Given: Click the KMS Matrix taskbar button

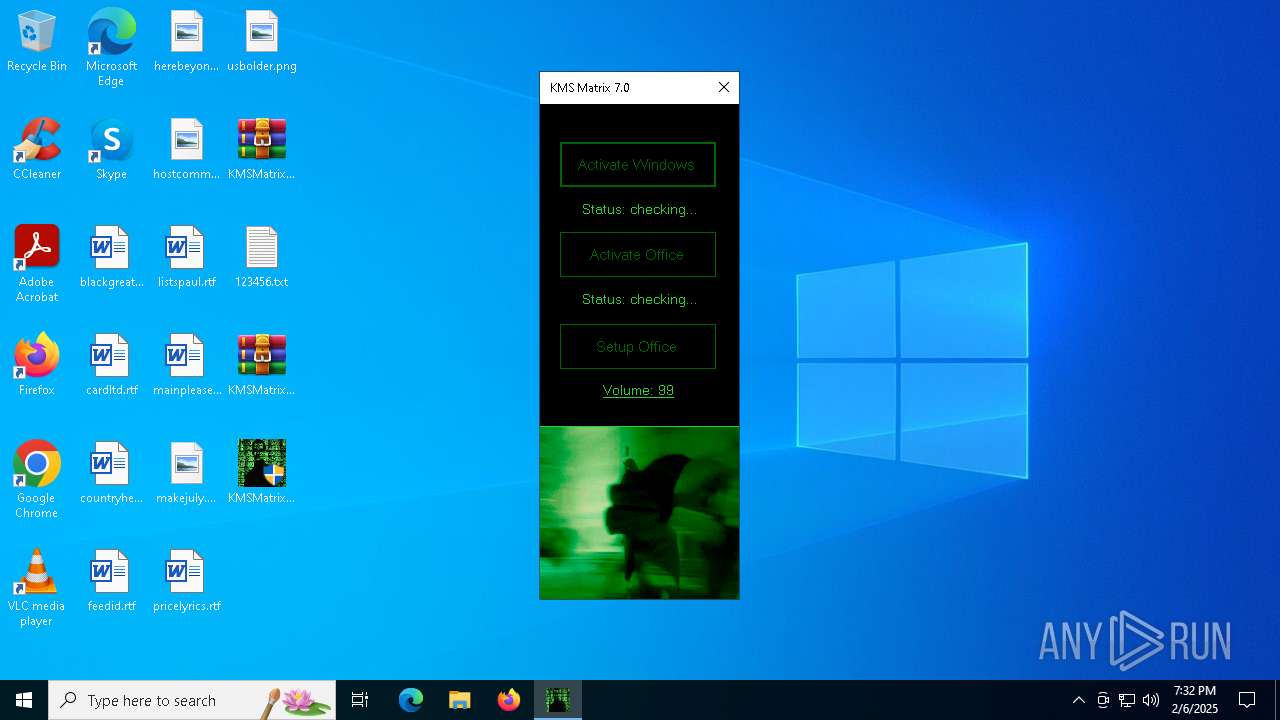Looking at the screenshot, I should 558,700.
